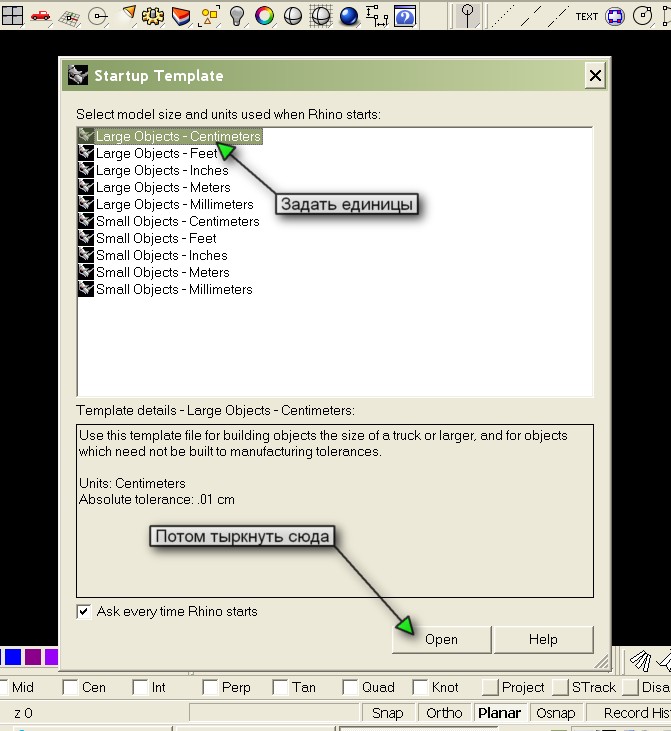
Task: Enable the Perp osnap checkbox
Action: click(x=210, y=687)
